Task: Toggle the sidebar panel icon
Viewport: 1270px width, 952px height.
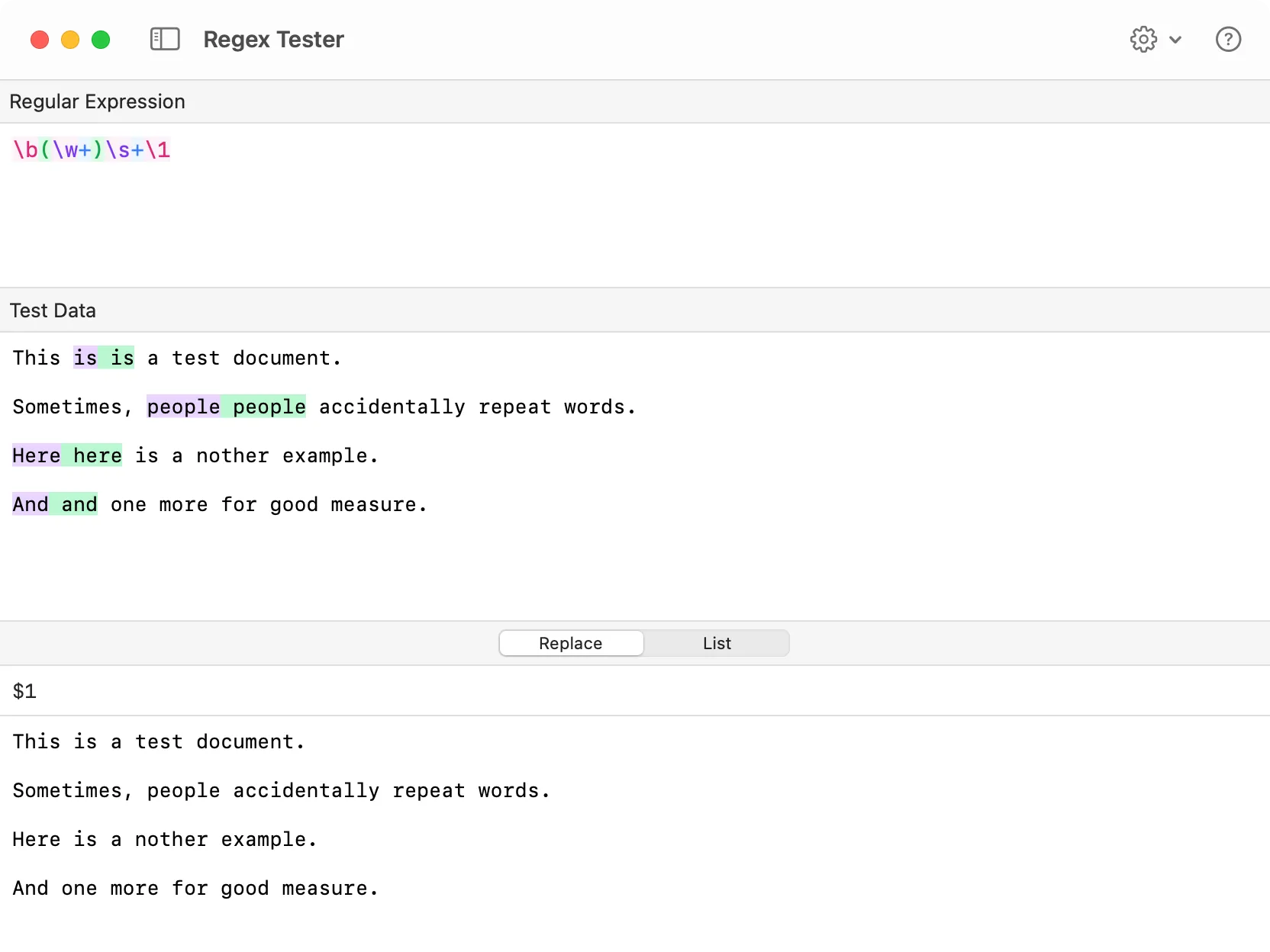Action: [164, 39]
